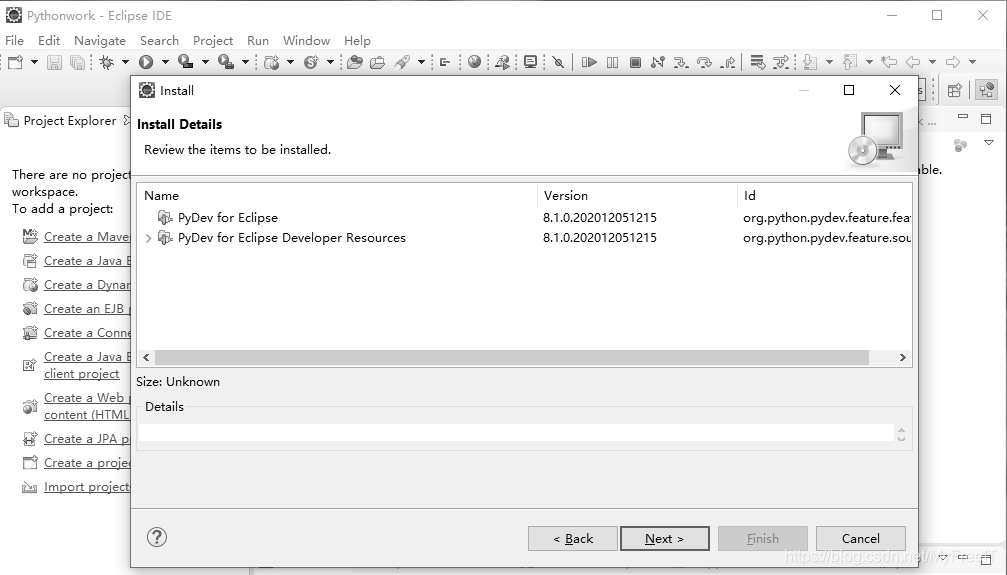Screen dimensions: 1007x575
Task: Open the Project menu
Action: point(213,40)
